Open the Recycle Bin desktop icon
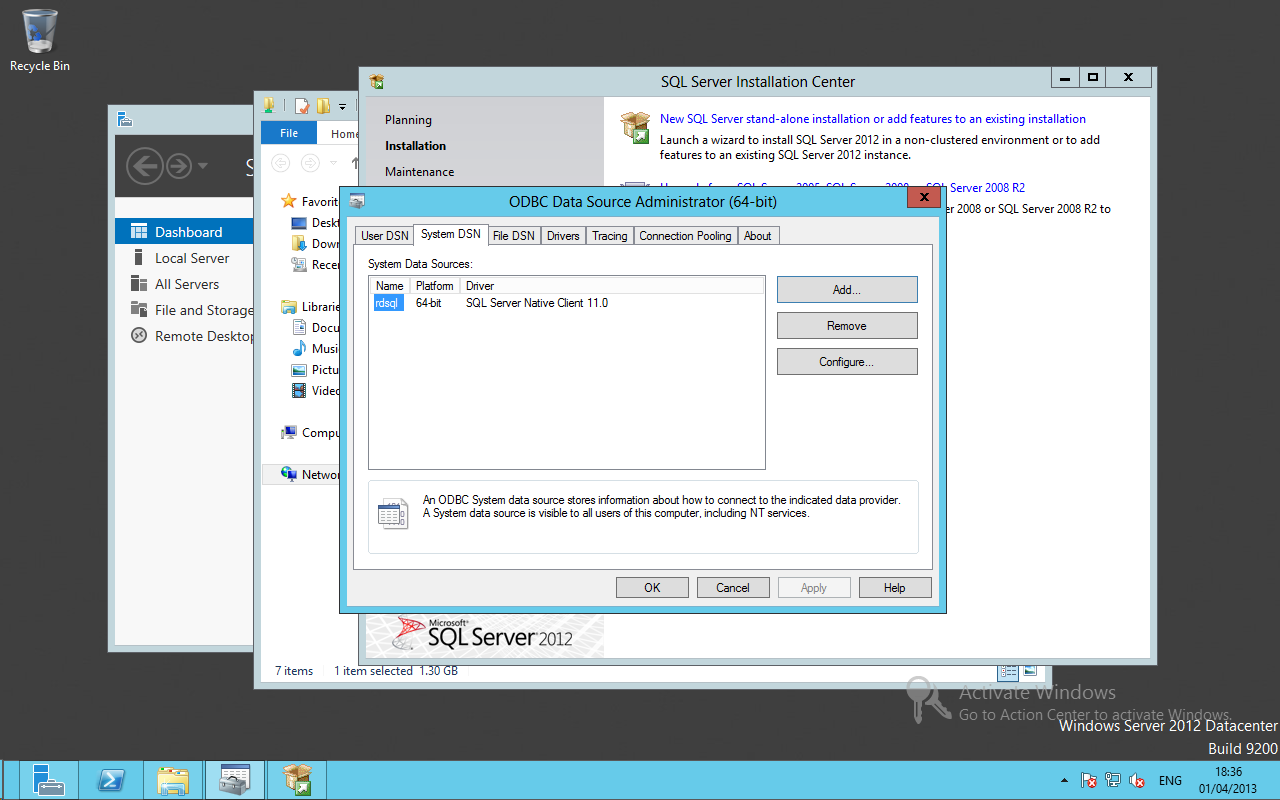The height and width of the screenshot is (800, 1280). coord(39,40)
